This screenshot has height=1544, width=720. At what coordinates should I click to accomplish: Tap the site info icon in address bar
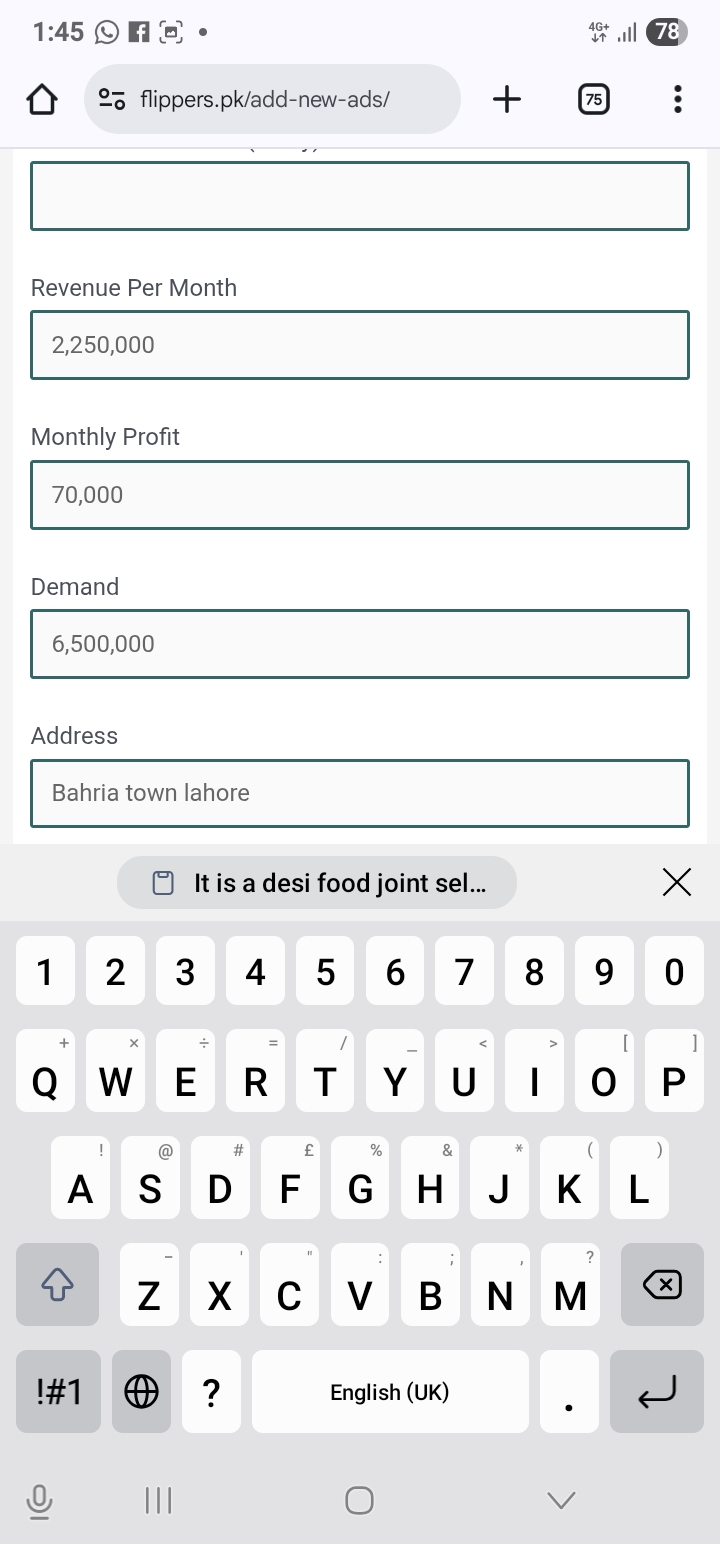(112, 99)
